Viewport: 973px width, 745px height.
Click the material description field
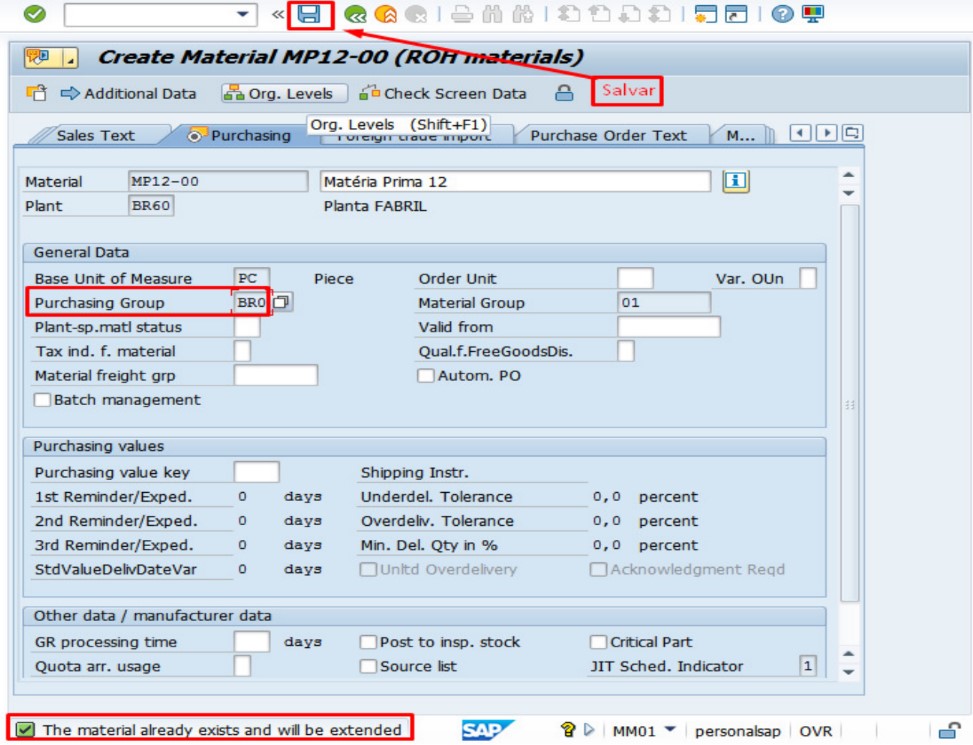tap(515, 181)
